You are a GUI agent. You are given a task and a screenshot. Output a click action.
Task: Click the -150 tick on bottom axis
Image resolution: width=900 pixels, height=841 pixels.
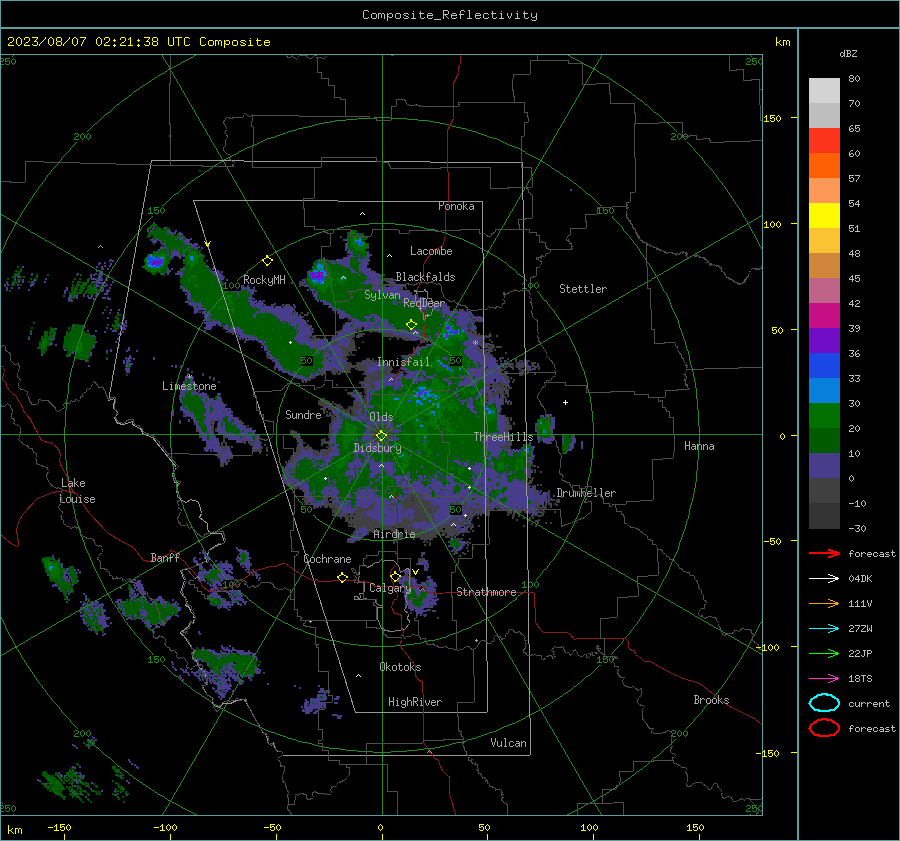point(59,827)
